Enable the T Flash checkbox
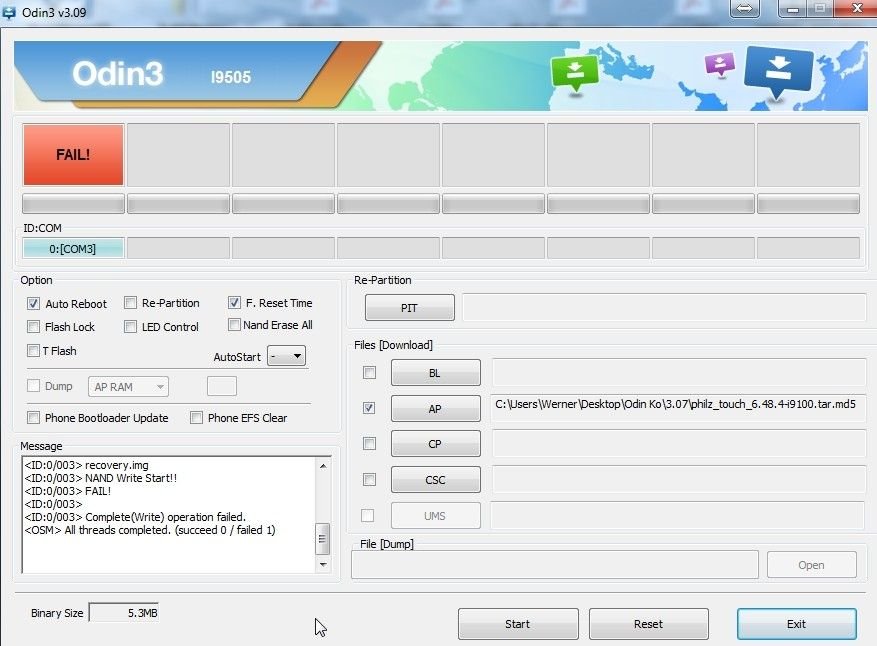Image resolution: width=877 pixels, height=646 pixels. tap(33, 351)
